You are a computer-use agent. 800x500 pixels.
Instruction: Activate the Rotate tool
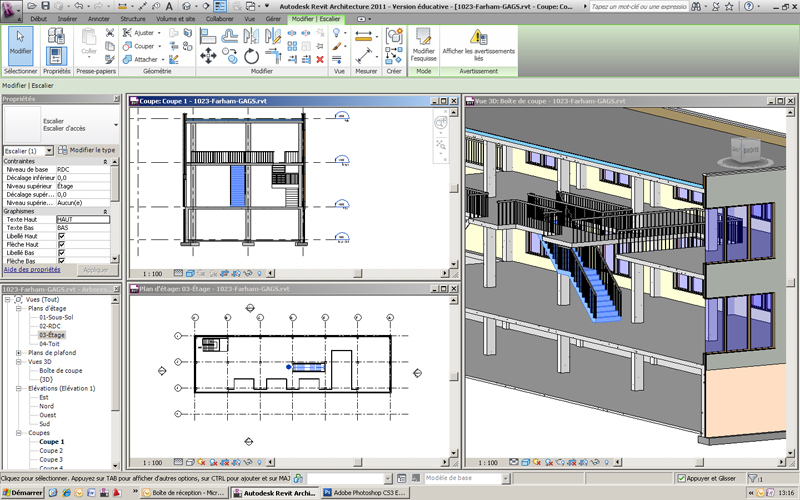[251, 56]
